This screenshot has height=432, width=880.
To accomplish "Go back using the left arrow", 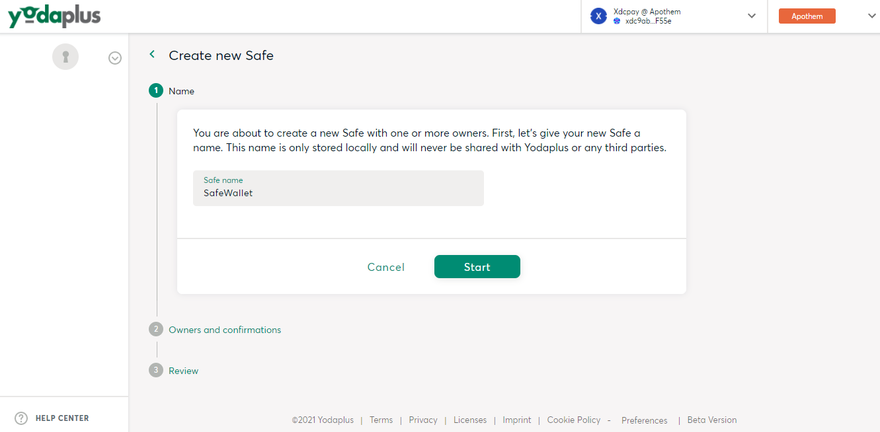I will point(152,55).
